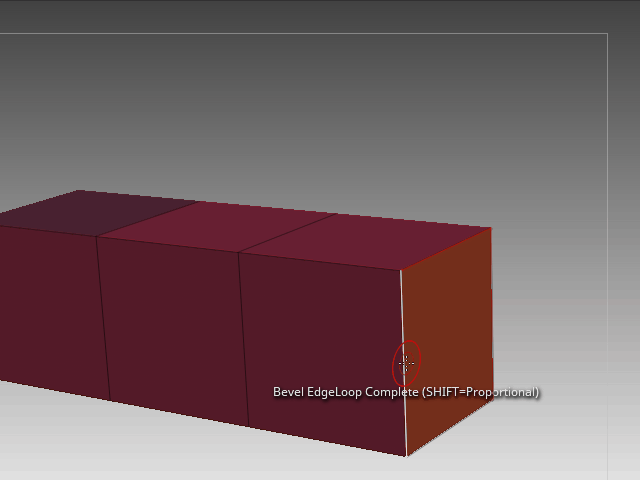Click the top edge of the orange end face
Viewport: 640px width, 480px height.
tap(446, 249)
